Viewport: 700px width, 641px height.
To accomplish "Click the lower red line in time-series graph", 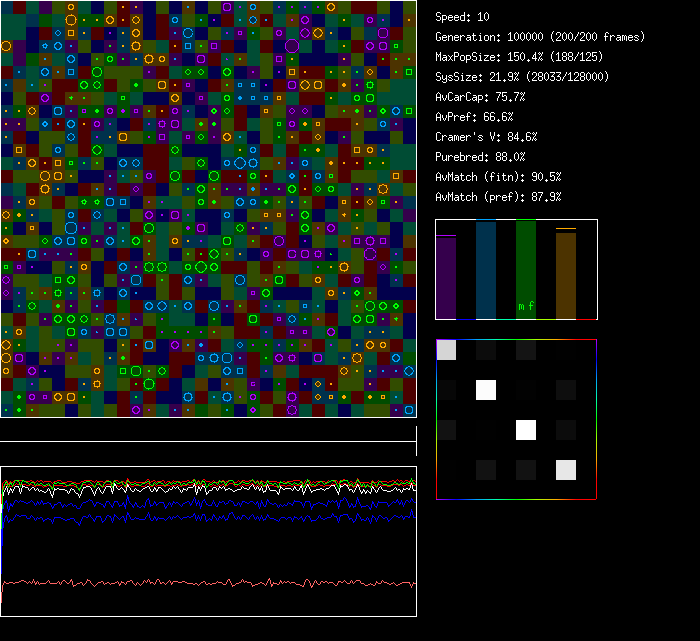I will point(200,582).
